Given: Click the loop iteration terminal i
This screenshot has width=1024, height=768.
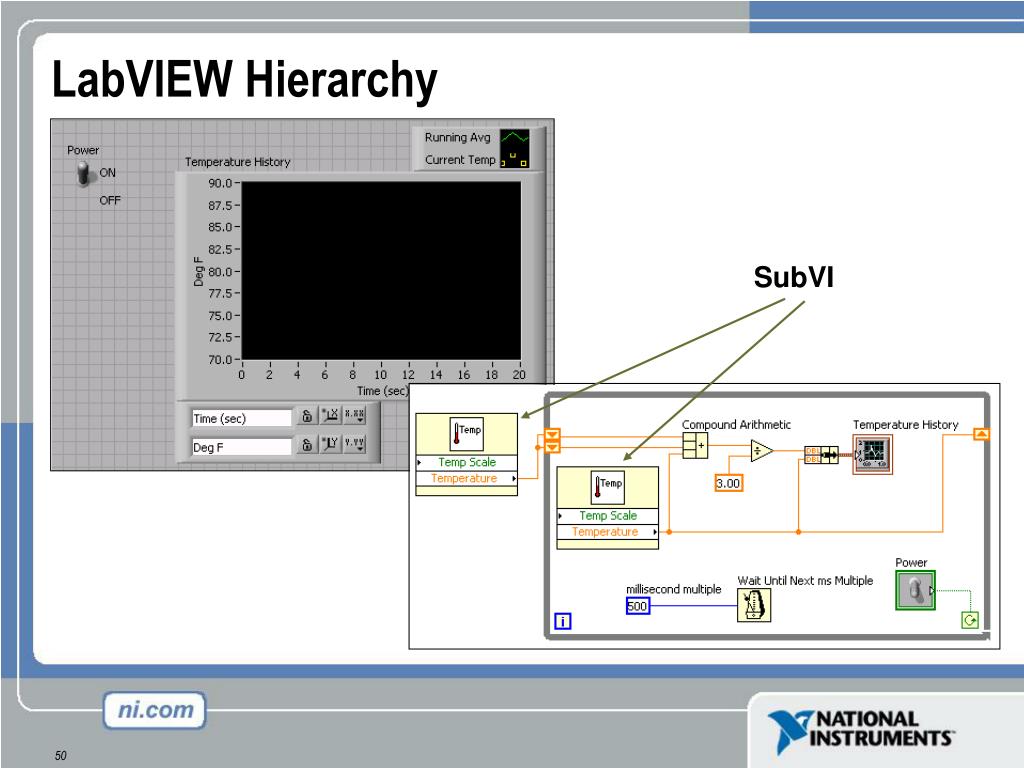Looking at the screenshot, I should [x=563, y=621].
